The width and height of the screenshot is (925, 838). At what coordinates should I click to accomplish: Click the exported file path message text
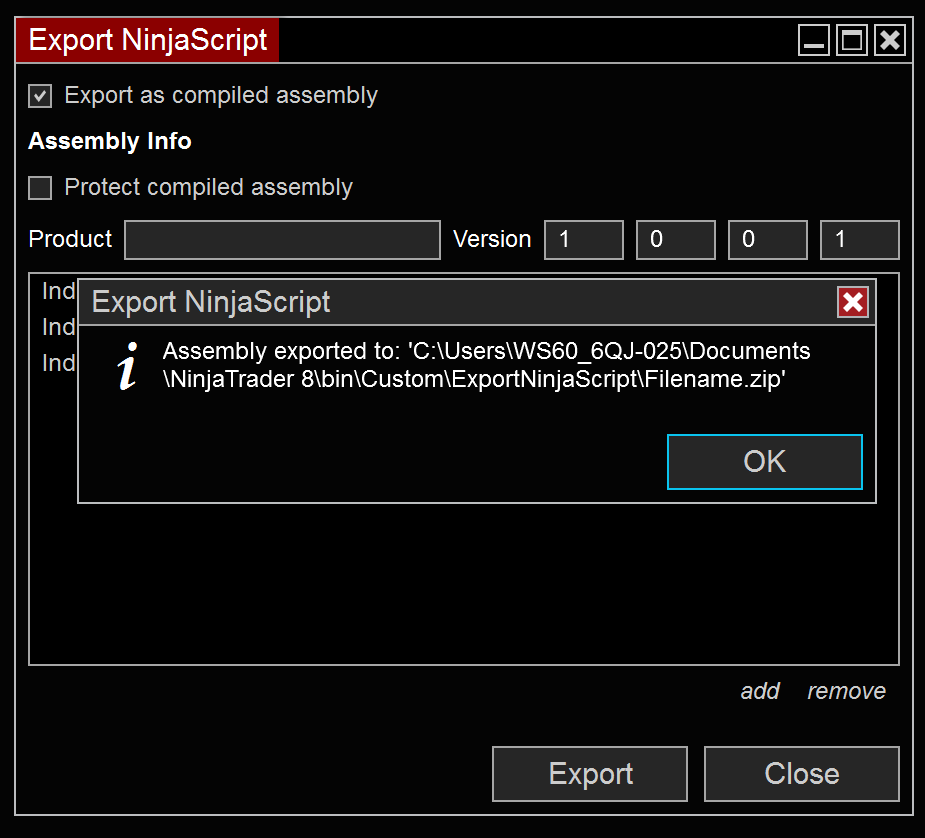point(486,365)
